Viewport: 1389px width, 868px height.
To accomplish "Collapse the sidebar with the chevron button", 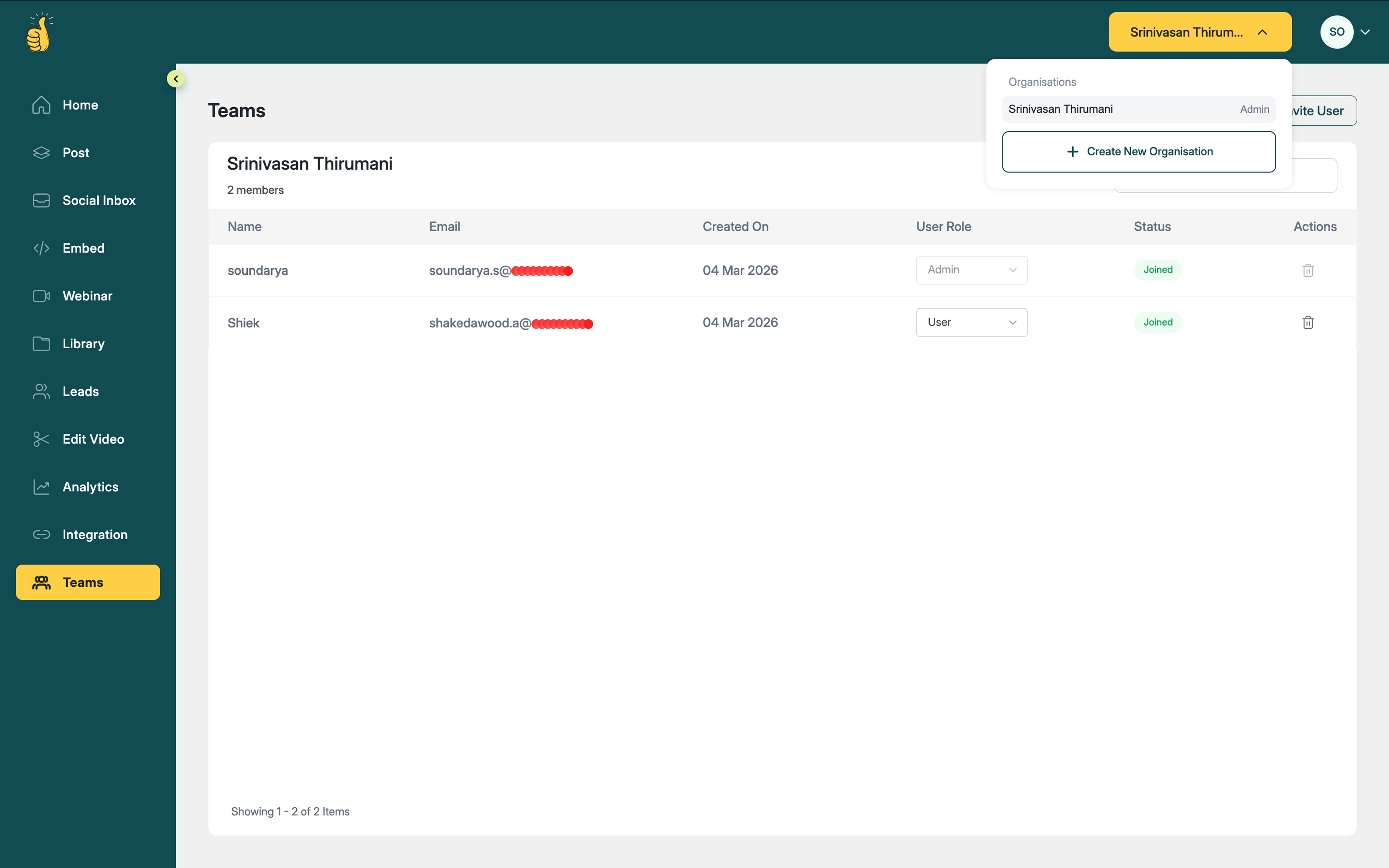I will point(176,79).
